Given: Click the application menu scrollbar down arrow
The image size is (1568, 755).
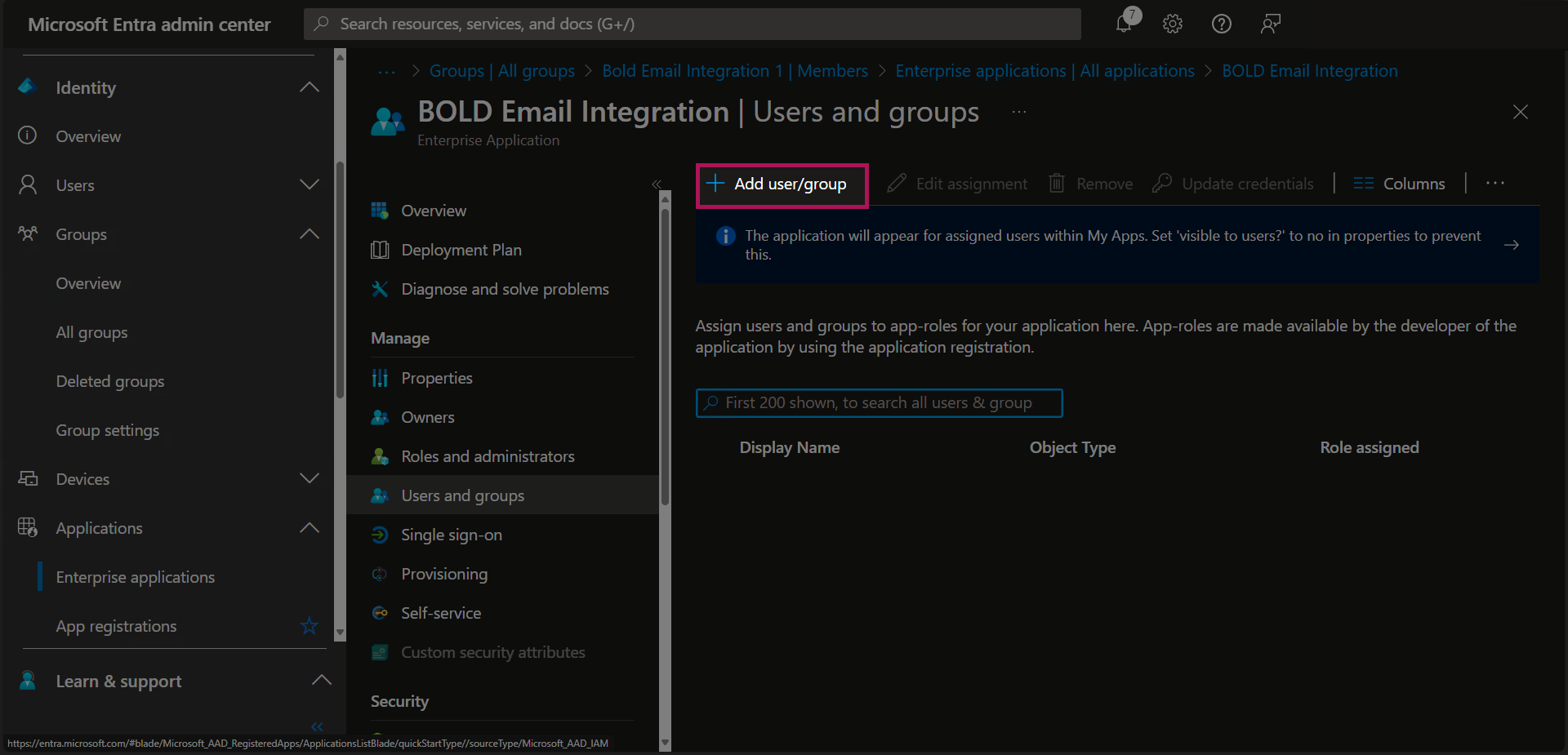Looking at the screenshot, I should pyautogui.click(x=665, y=743).
